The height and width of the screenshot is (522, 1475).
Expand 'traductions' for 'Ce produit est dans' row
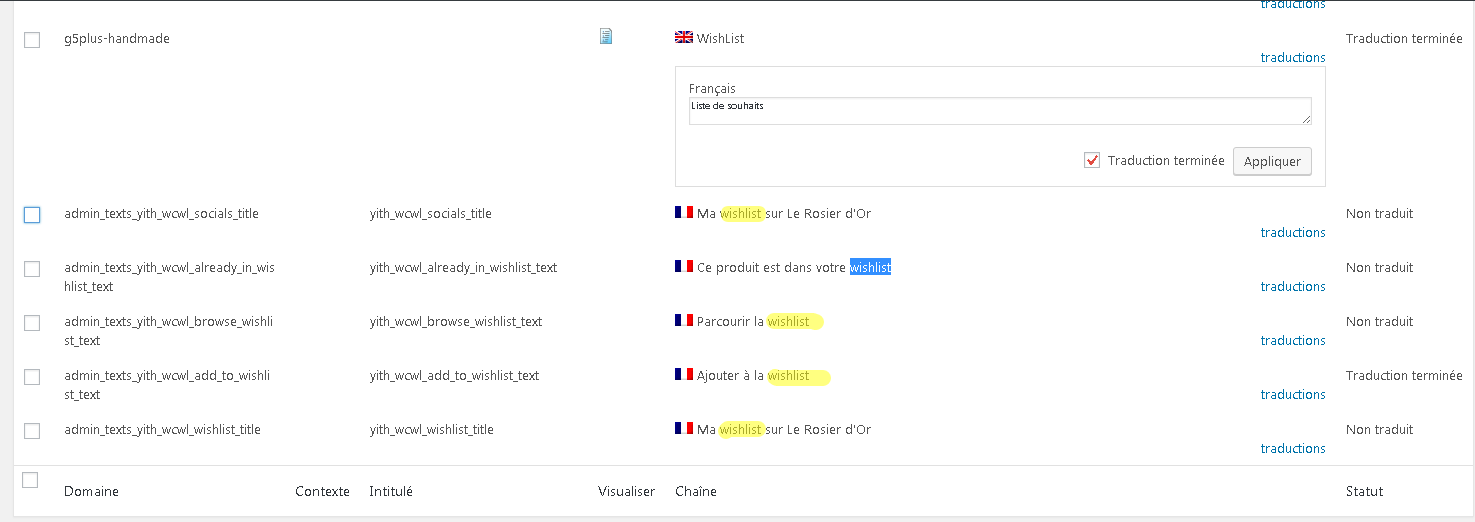pyautogui.click(x=1293, y=287)
